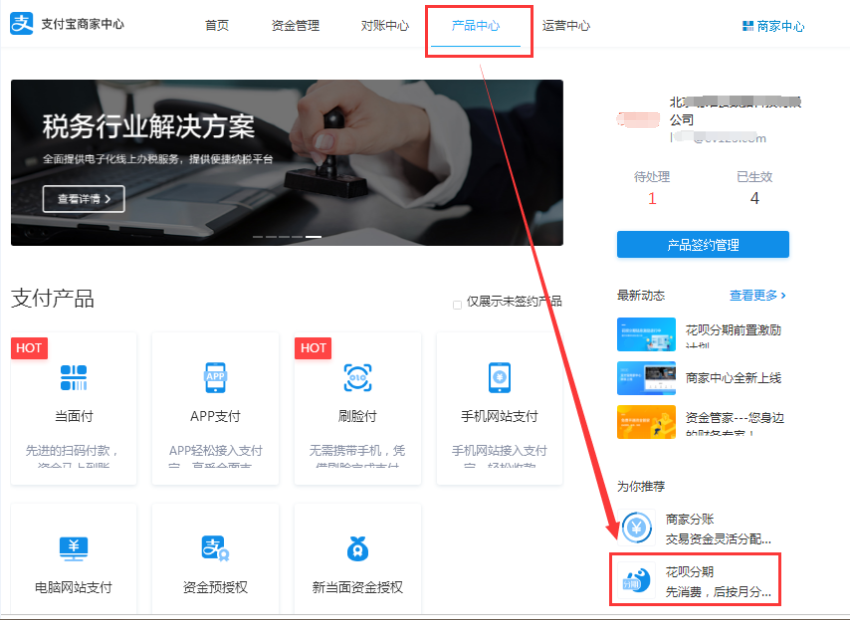
Task: Click the grid icon beside 商家中心
Action: (x=748, y=25)
